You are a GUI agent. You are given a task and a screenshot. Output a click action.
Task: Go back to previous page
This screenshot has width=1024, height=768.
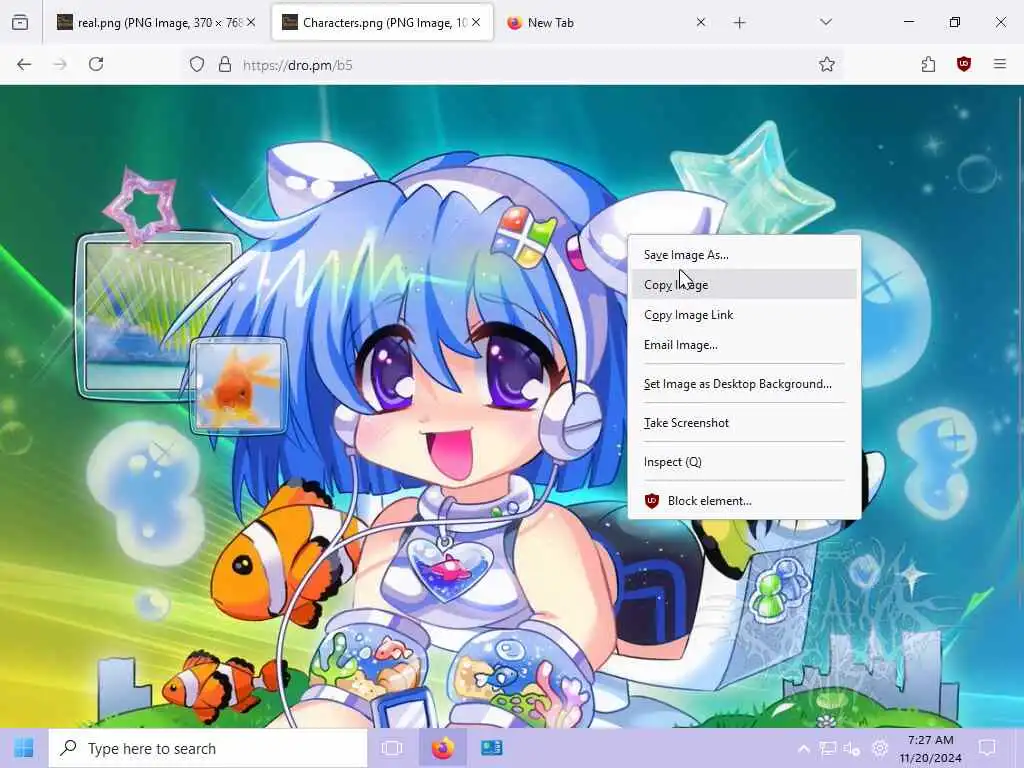click(24, 64)
